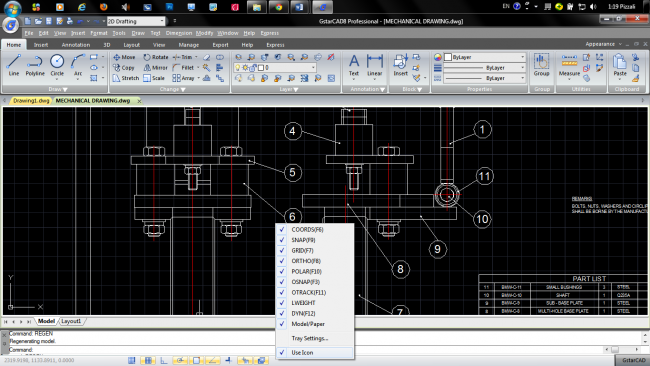This screenshot has height=366, width=650.
Task: Click the Mirror tool
Action: tap(155, 68)
